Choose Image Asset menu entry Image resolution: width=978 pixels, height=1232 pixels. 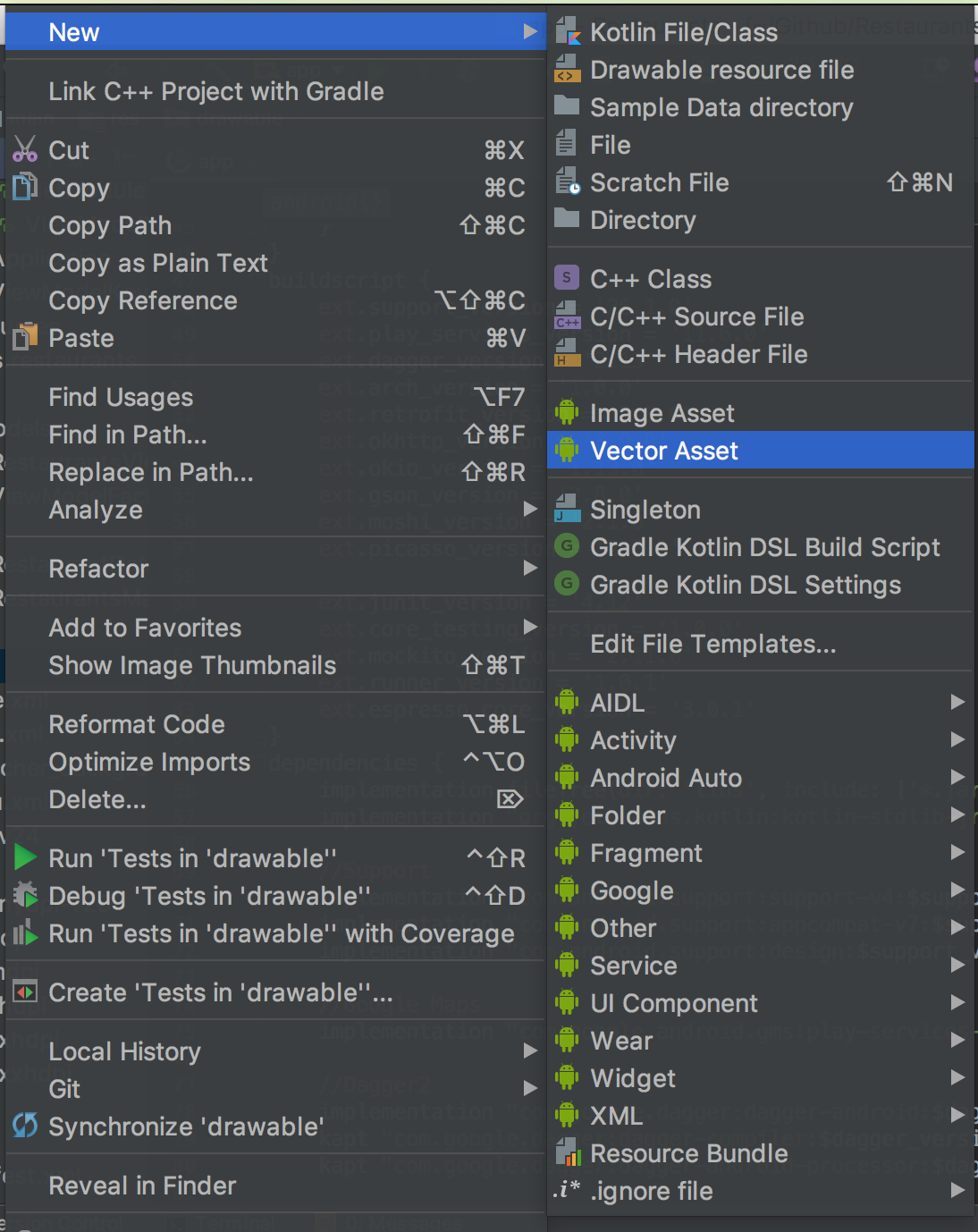coord(662,413)
